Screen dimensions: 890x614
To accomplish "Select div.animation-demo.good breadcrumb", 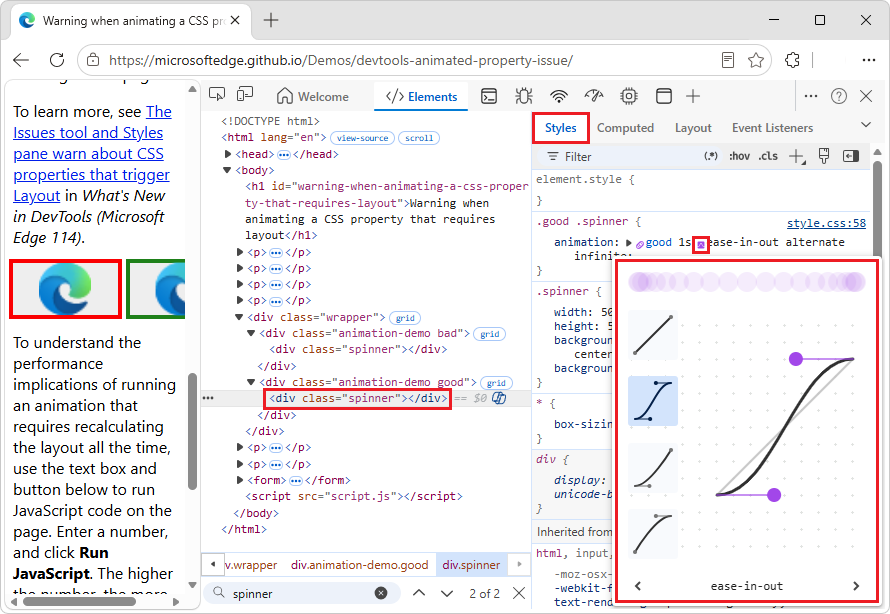I will (359, 565).
